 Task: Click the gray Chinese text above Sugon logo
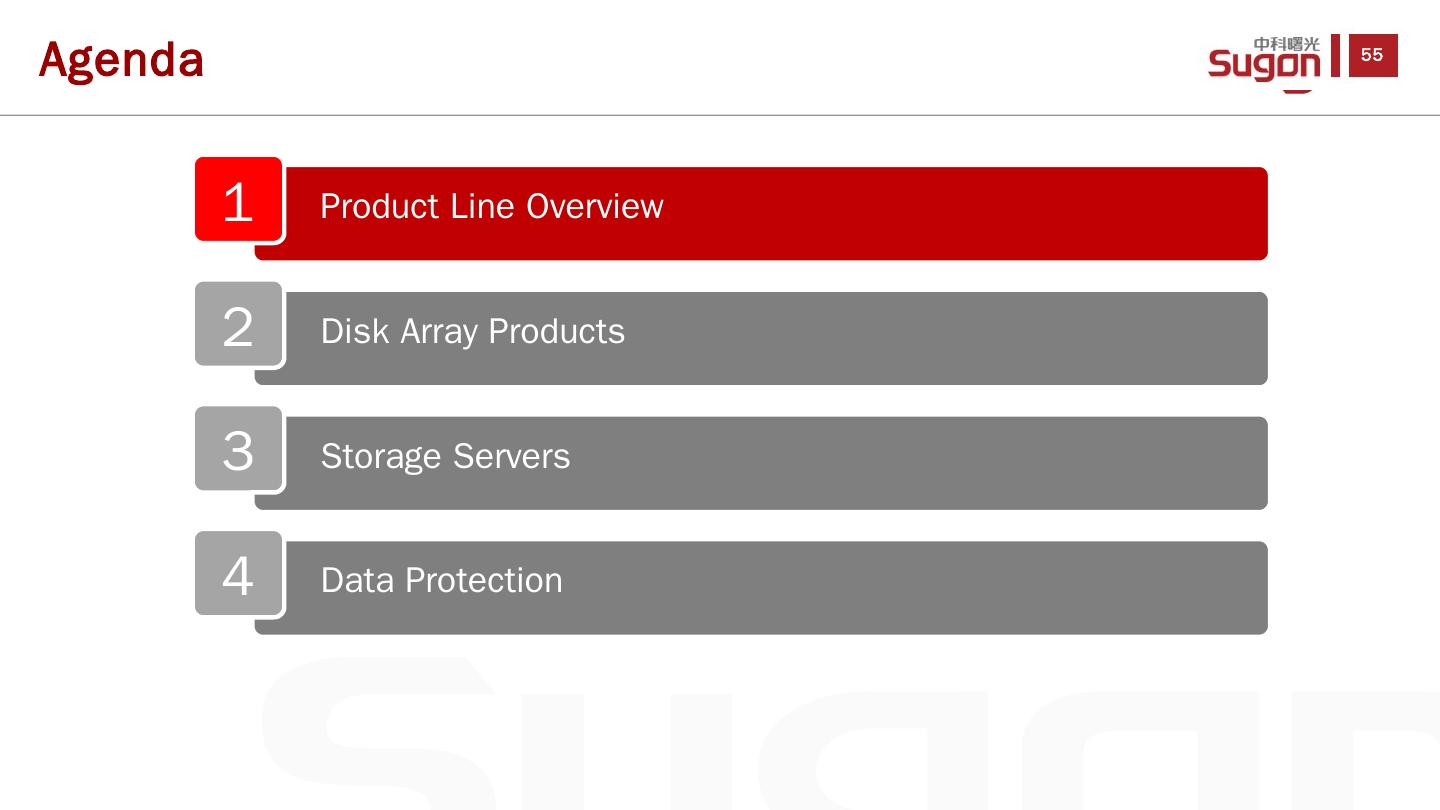click(1287, 44)
